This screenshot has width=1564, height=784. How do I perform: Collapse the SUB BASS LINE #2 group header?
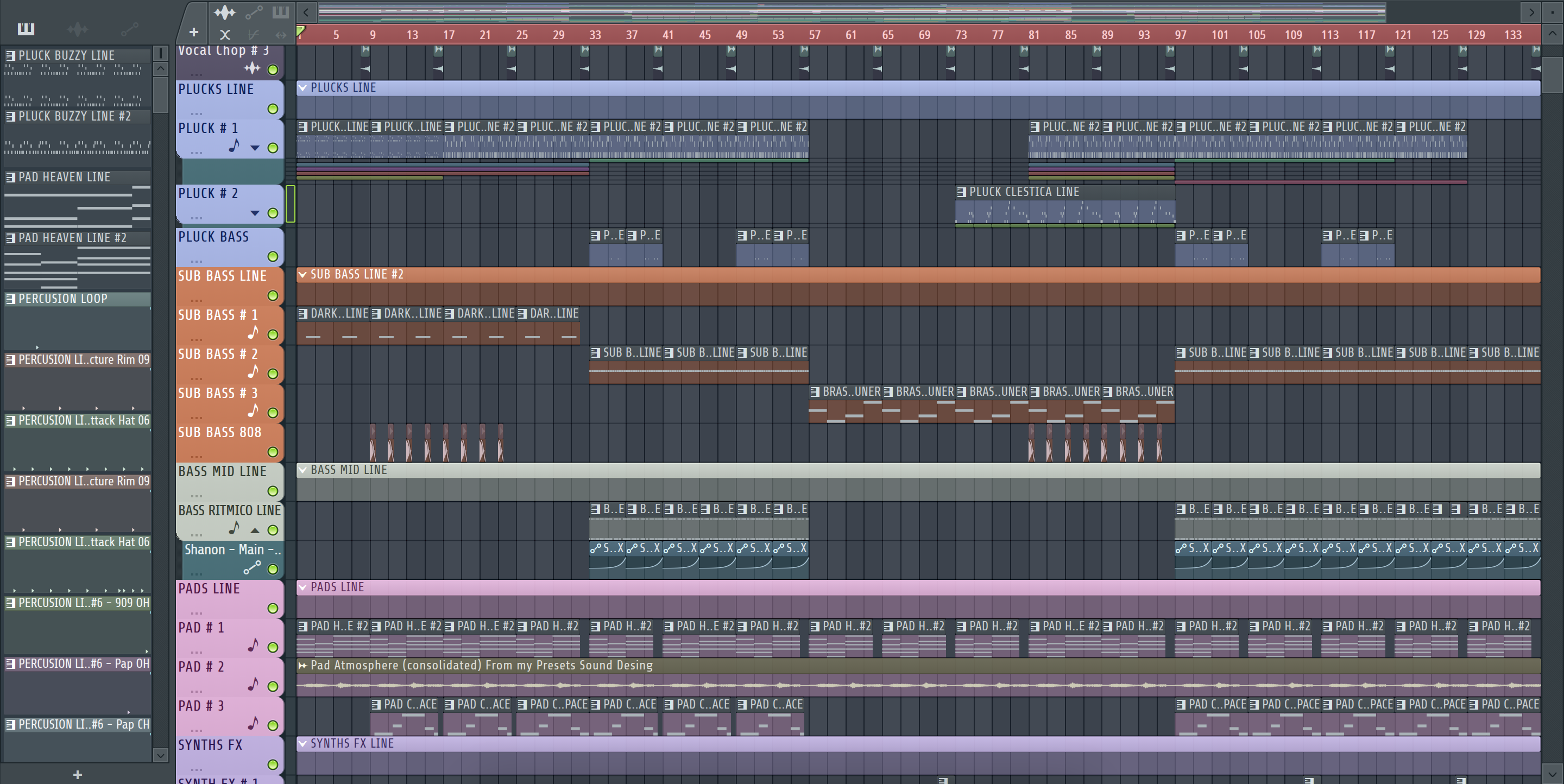302,274
